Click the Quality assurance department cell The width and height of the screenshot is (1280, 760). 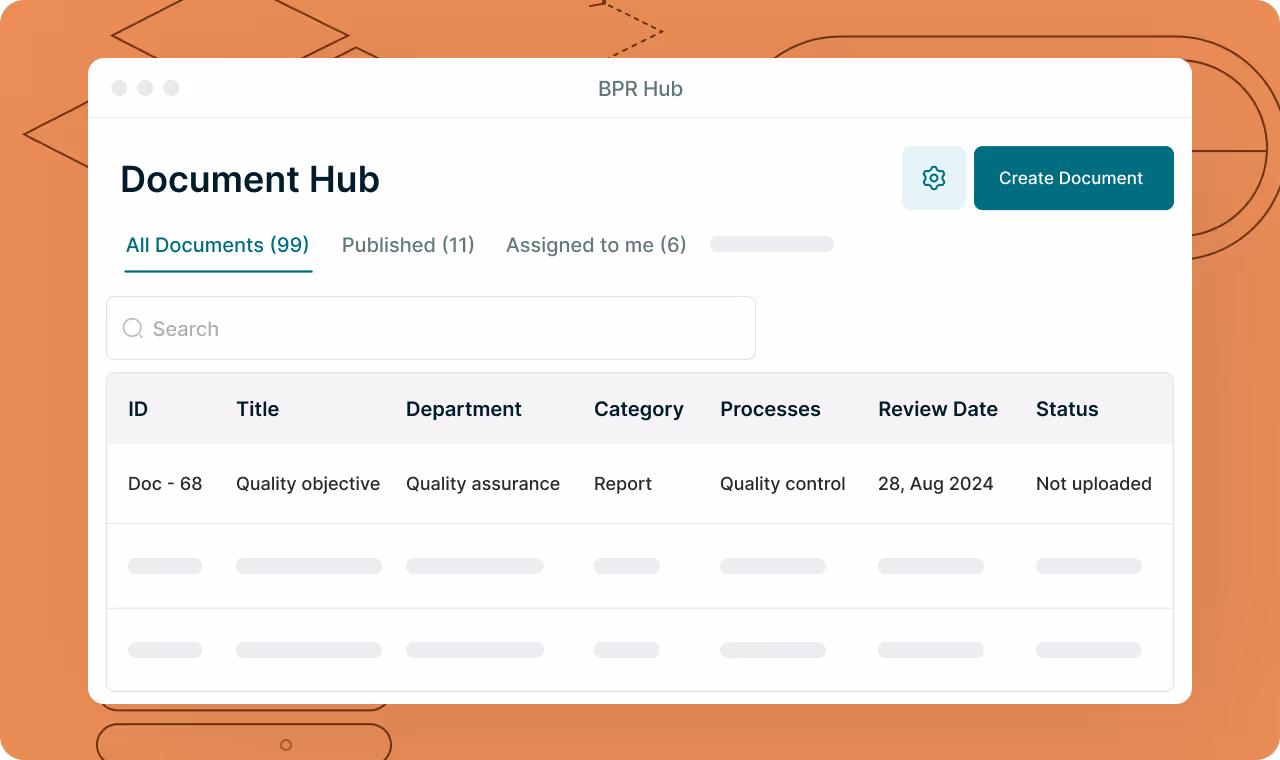[483, 484]
